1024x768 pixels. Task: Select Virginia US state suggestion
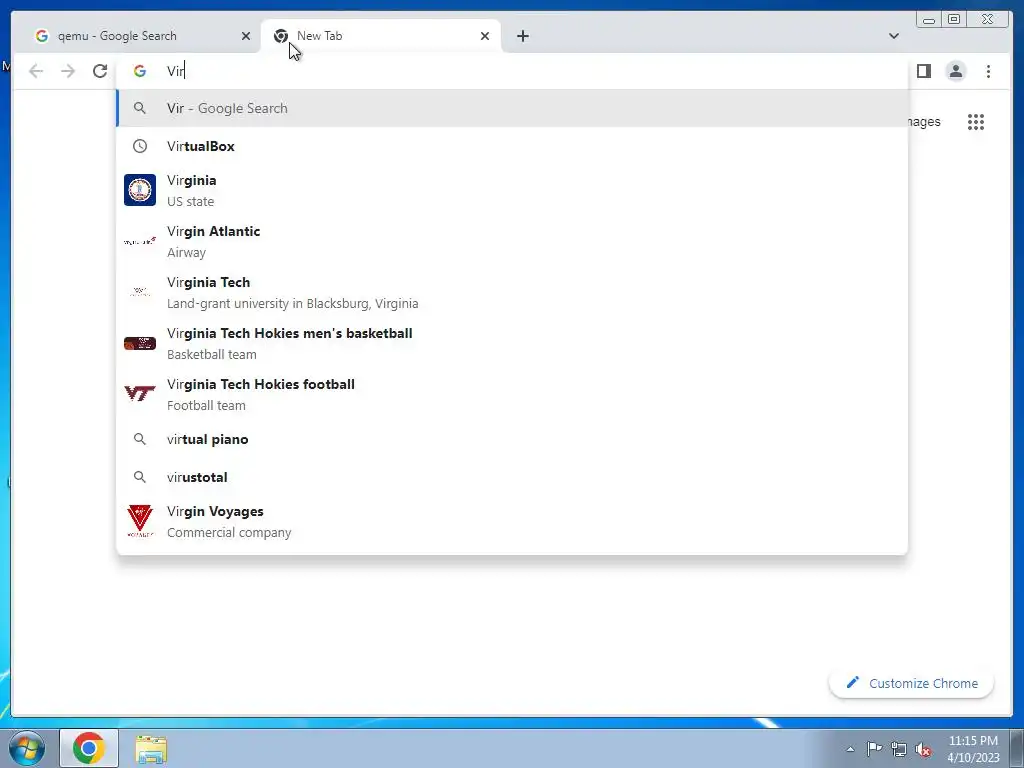(513, 190)
